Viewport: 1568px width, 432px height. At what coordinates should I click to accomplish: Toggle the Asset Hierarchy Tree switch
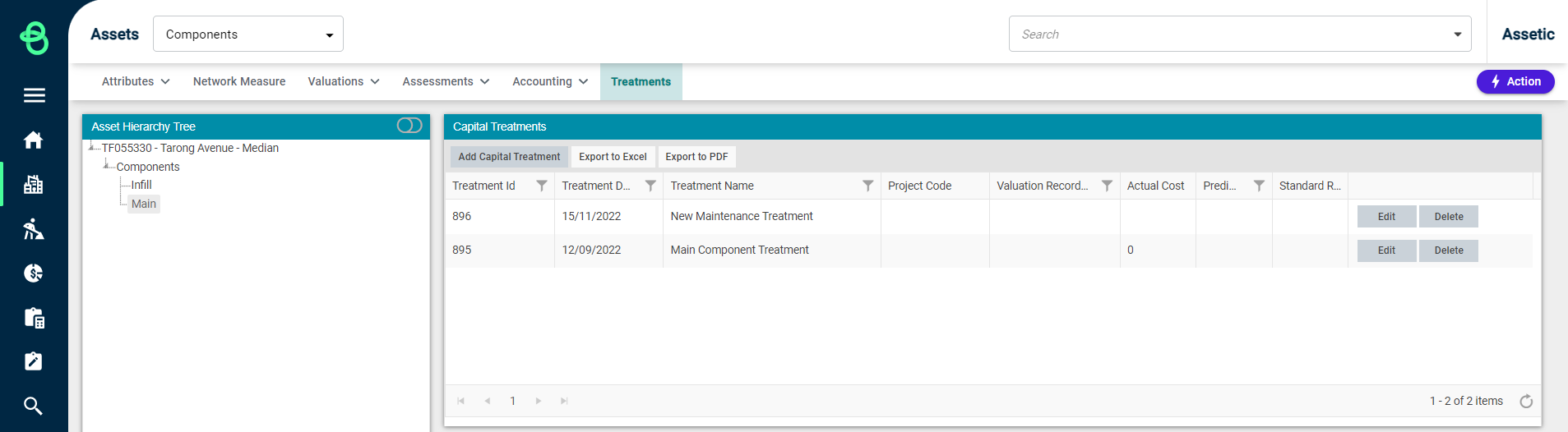click(409, 125)
